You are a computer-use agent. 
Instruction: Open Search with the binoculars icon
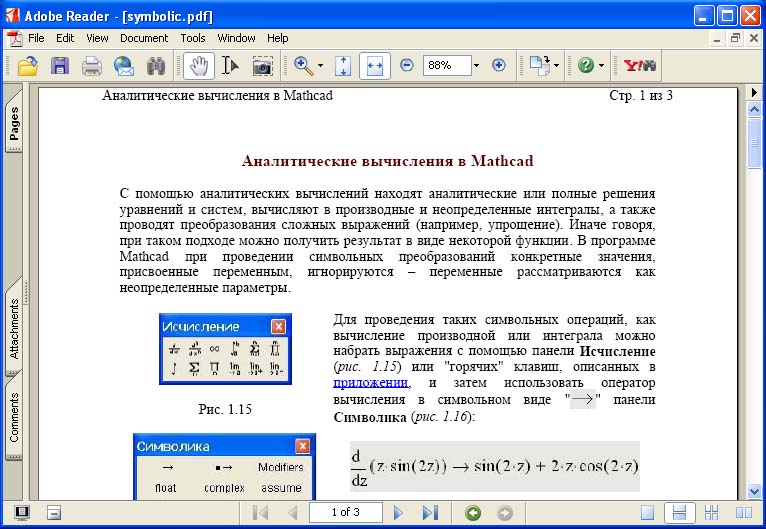pos(156,65)
